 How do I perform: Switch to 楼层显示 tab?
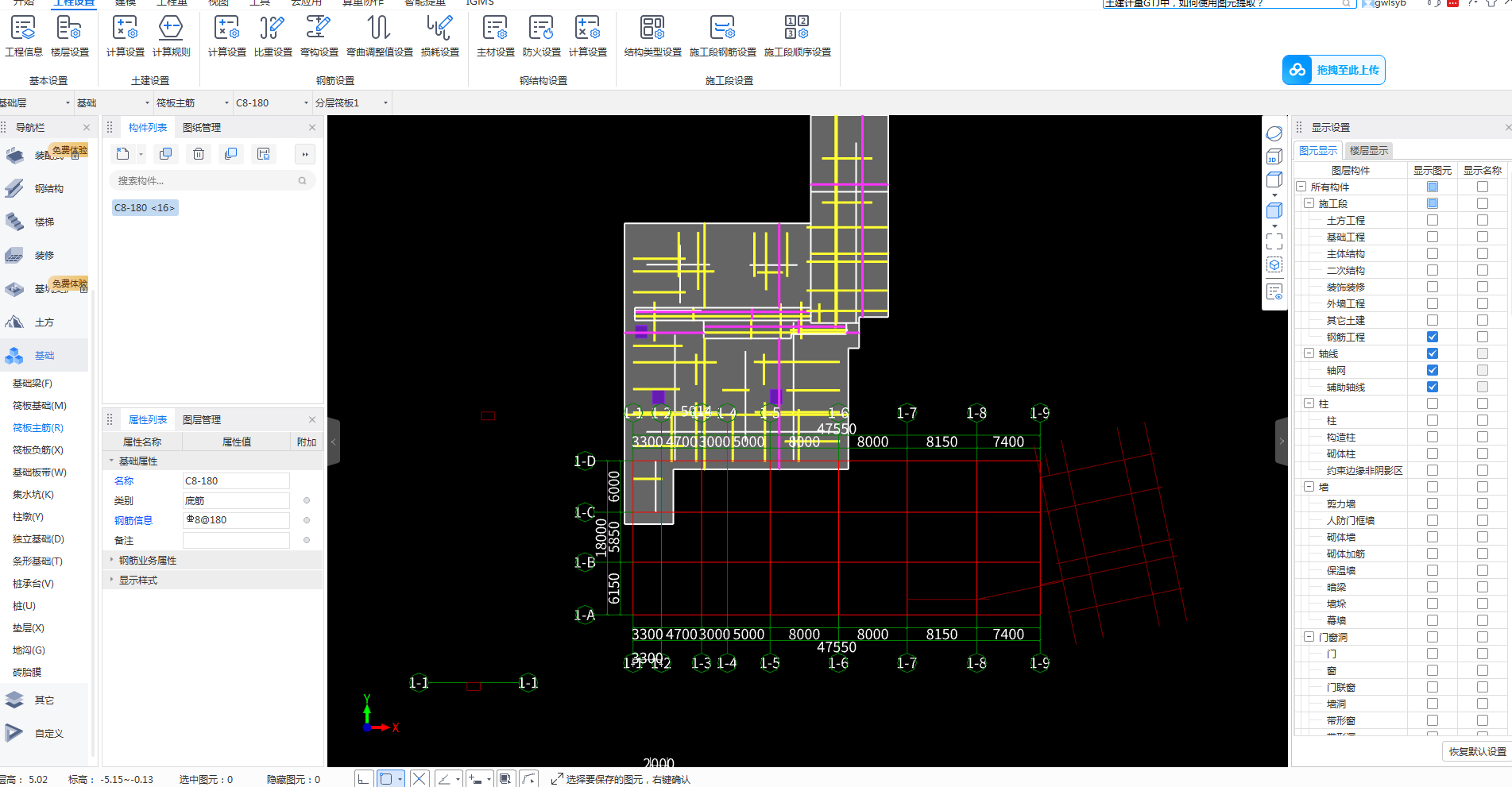[1368, 150]
